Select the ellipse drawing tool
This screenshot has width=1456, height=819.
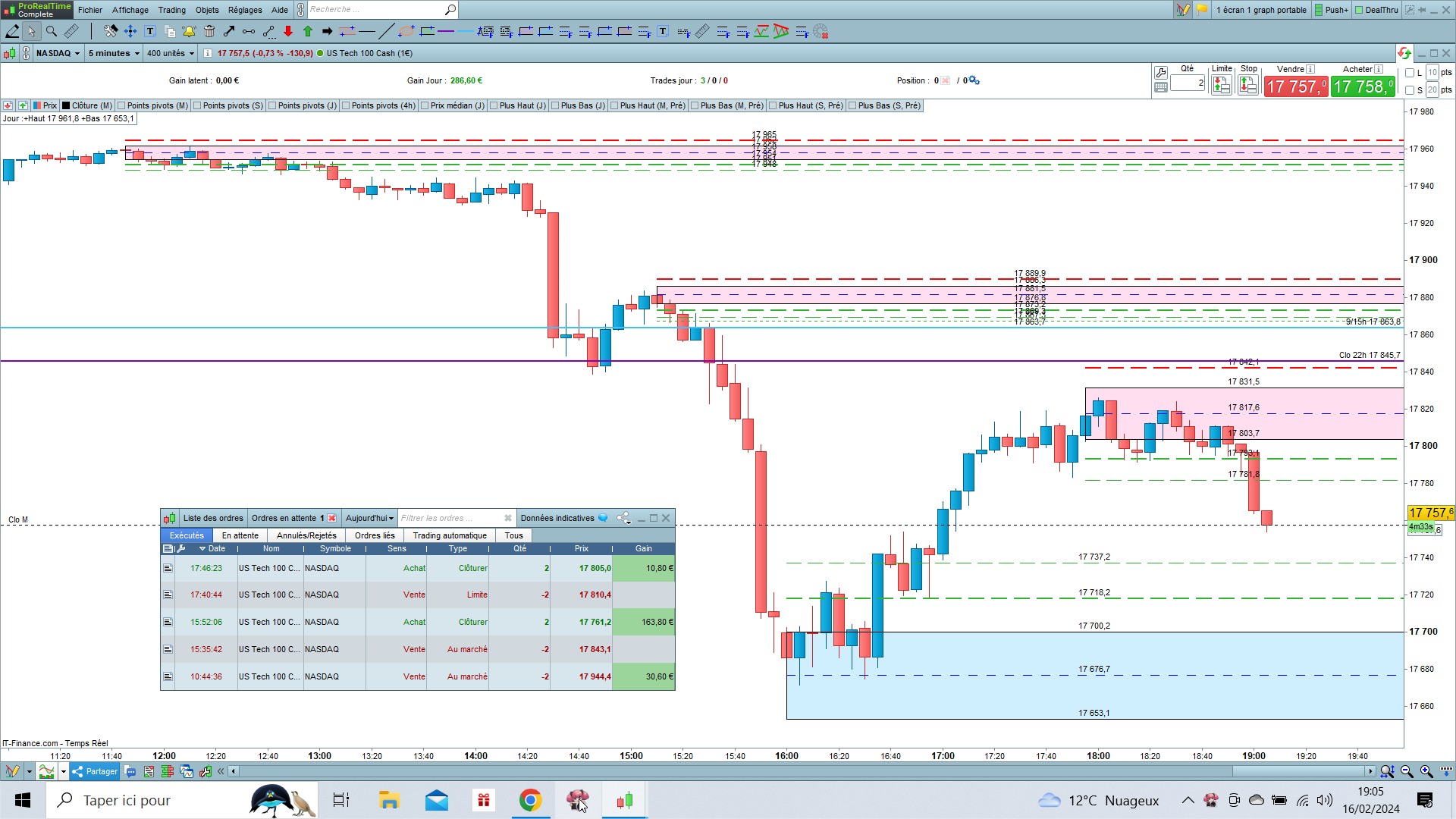pyautogui.click(x=406, y=31)
